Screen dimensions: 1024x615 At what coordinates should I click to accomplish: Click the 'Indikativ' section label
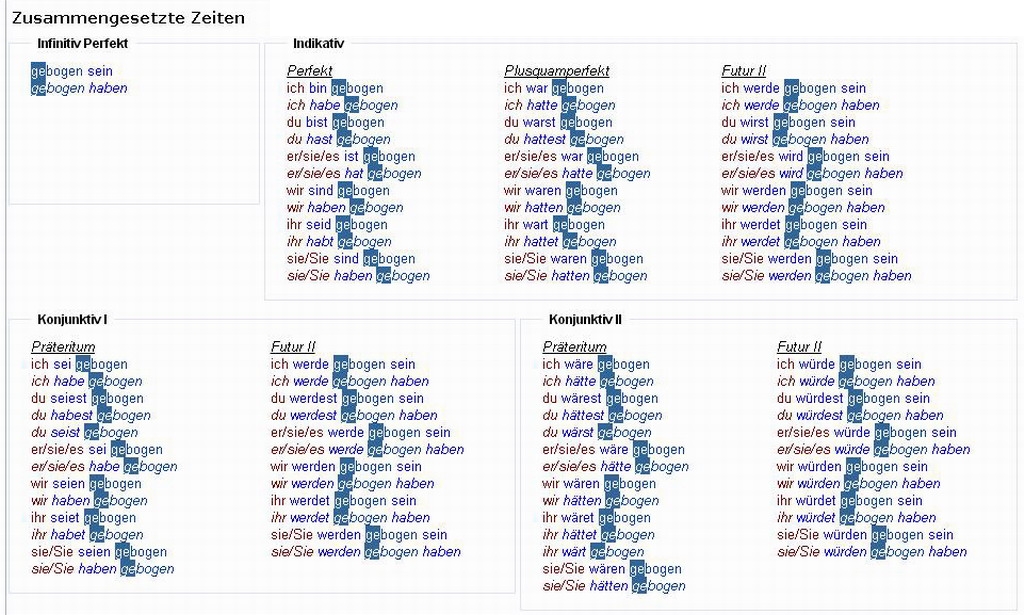[318, 43]
